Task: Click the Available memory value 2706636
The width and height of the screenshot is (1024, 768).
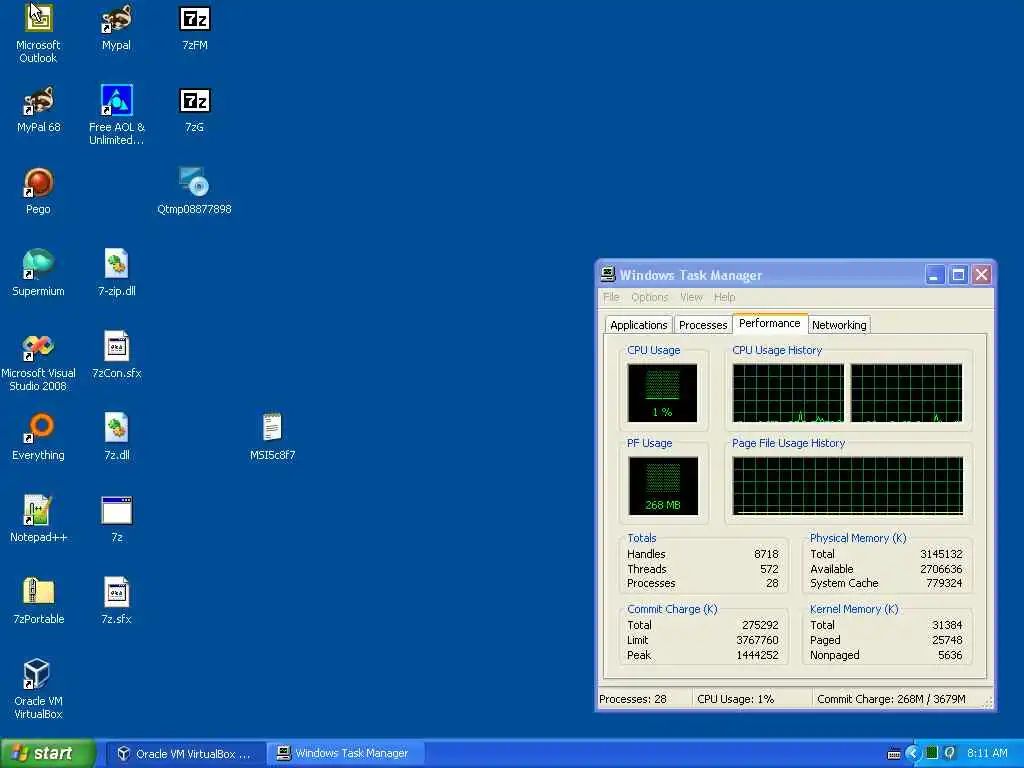Action: [x=941, y=569]
